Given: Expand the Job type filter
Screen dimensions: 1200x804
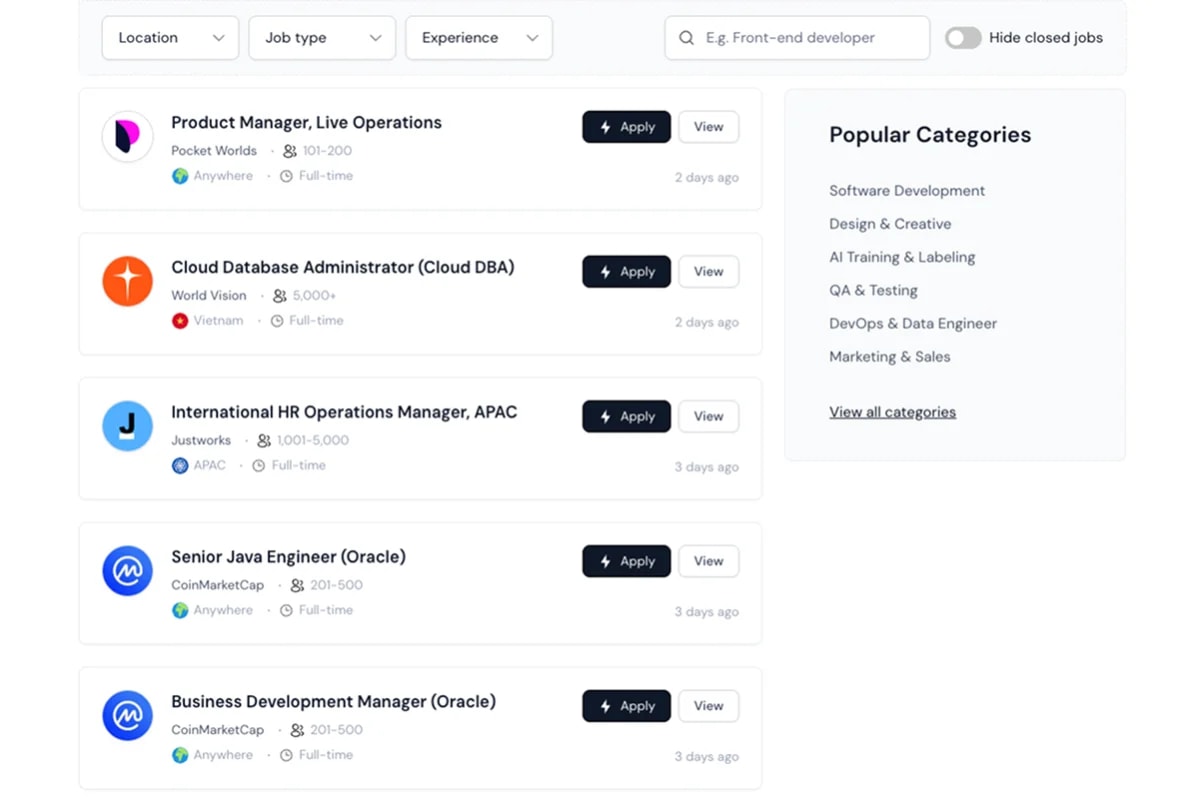Looking at the screenshot, I should (322, 38).
